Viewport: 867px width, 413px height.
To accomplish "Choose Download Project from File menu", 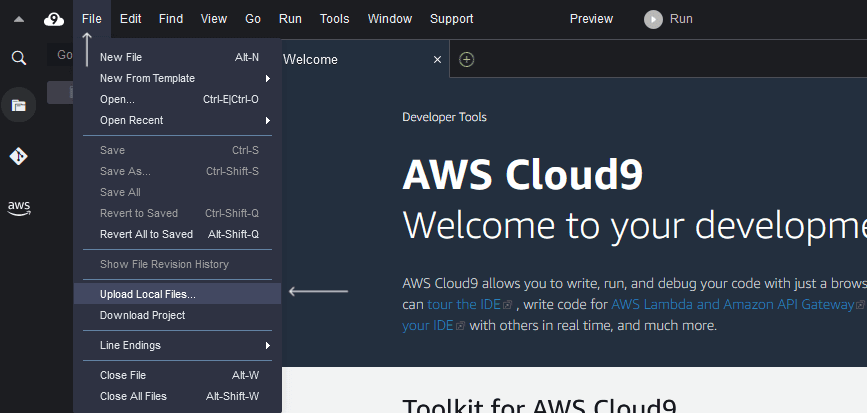I will click(x=177, y=316).
